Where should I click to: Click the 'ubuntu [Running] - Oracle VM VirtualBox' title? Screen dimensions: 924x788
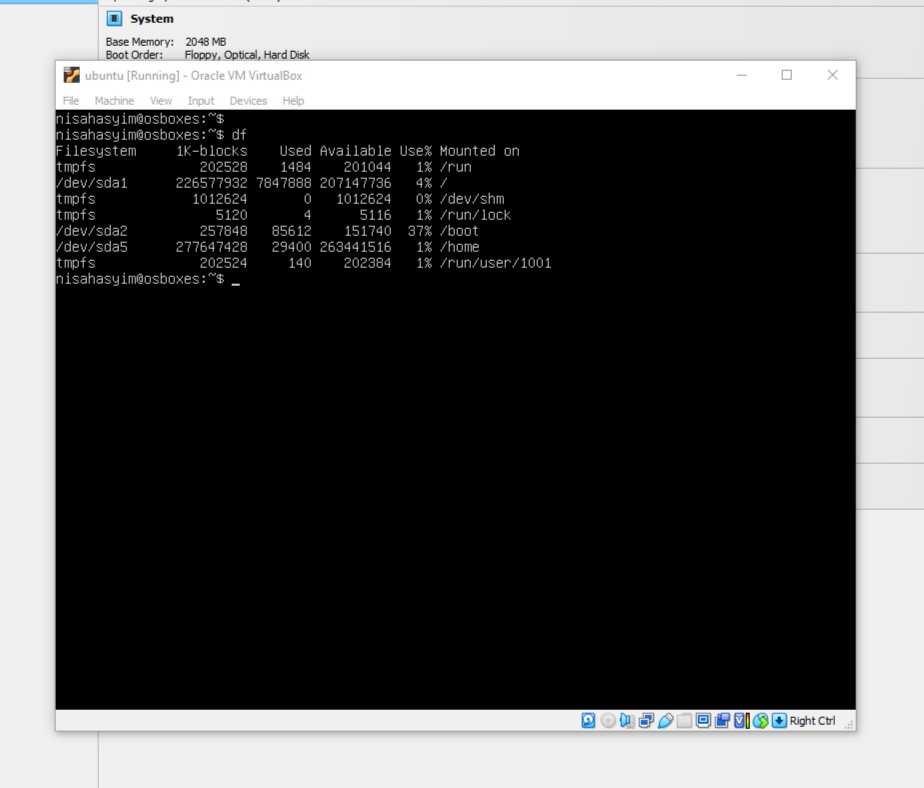coord(193,75)
